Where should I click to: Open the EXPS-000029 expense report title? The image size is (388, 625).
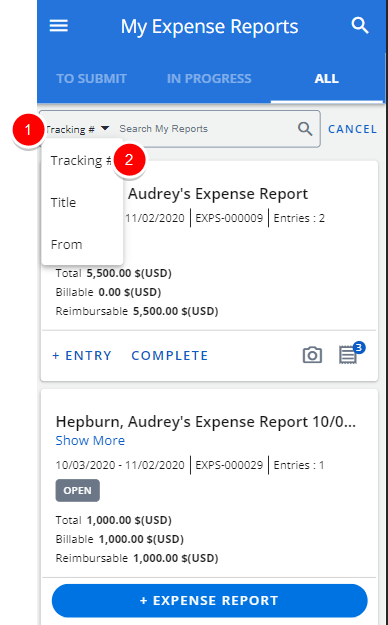(206, 422)
